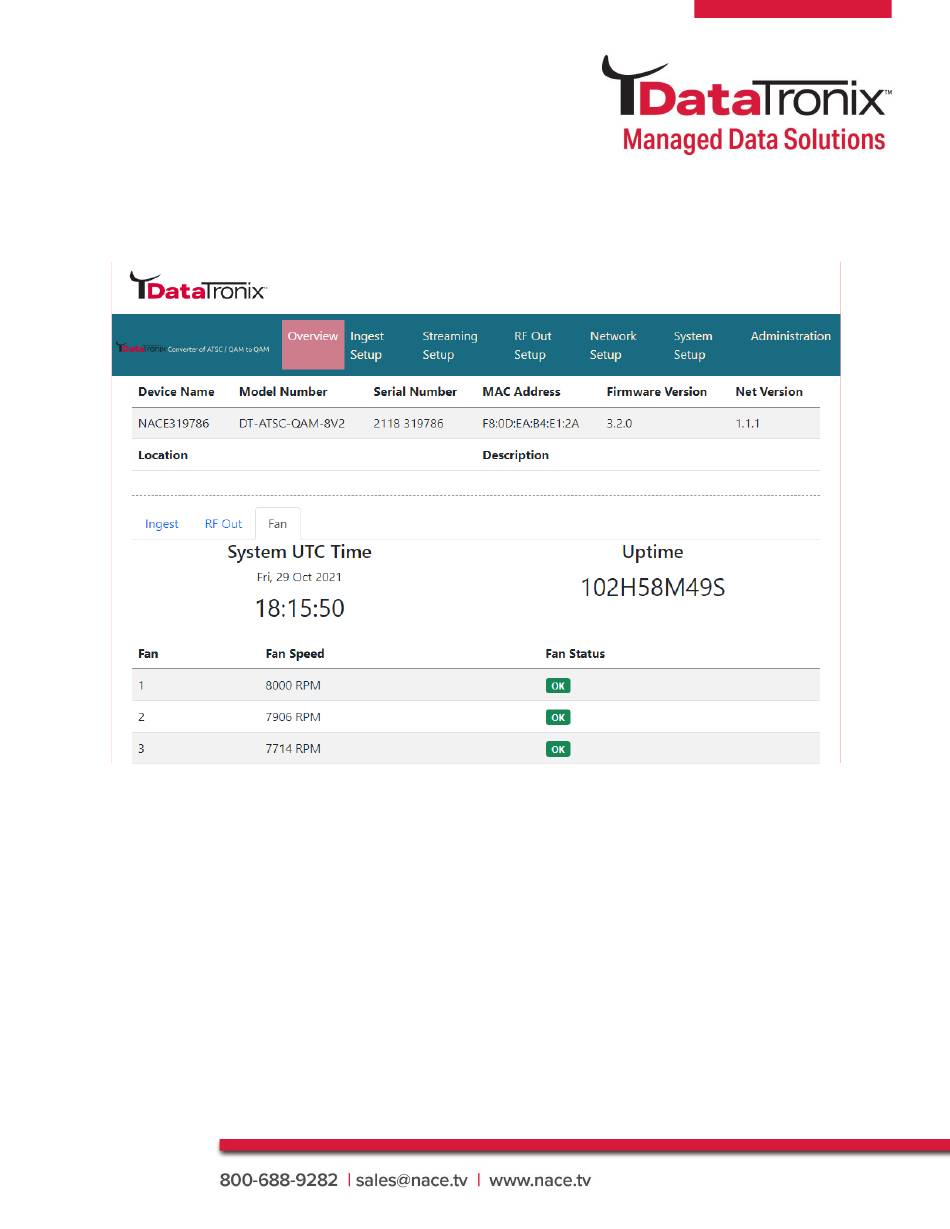Switch to the RF Out tab
The height and width of the screenshot is (1229, 950).
pos(223,524)
